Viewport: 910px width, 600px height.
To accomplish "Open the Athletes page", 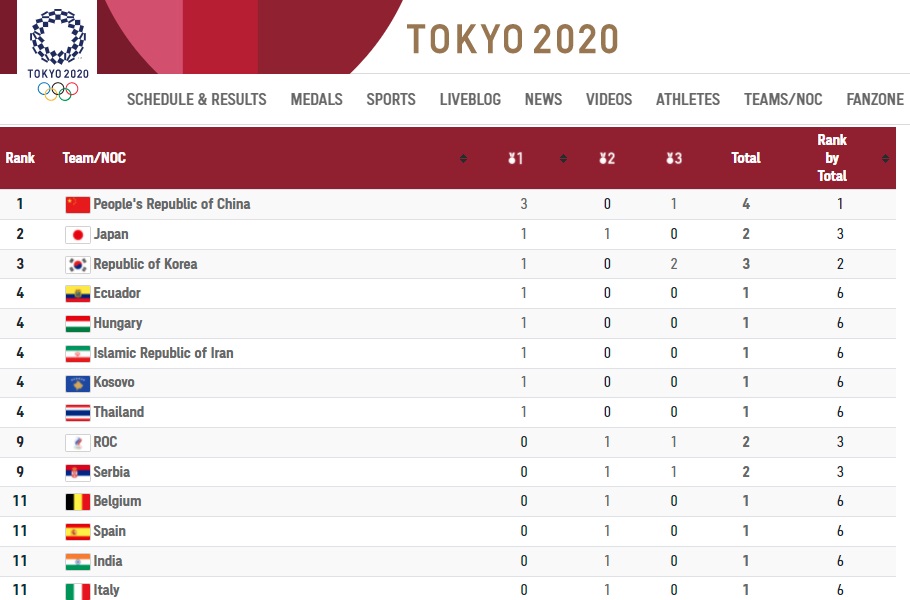I will (688, 99).
